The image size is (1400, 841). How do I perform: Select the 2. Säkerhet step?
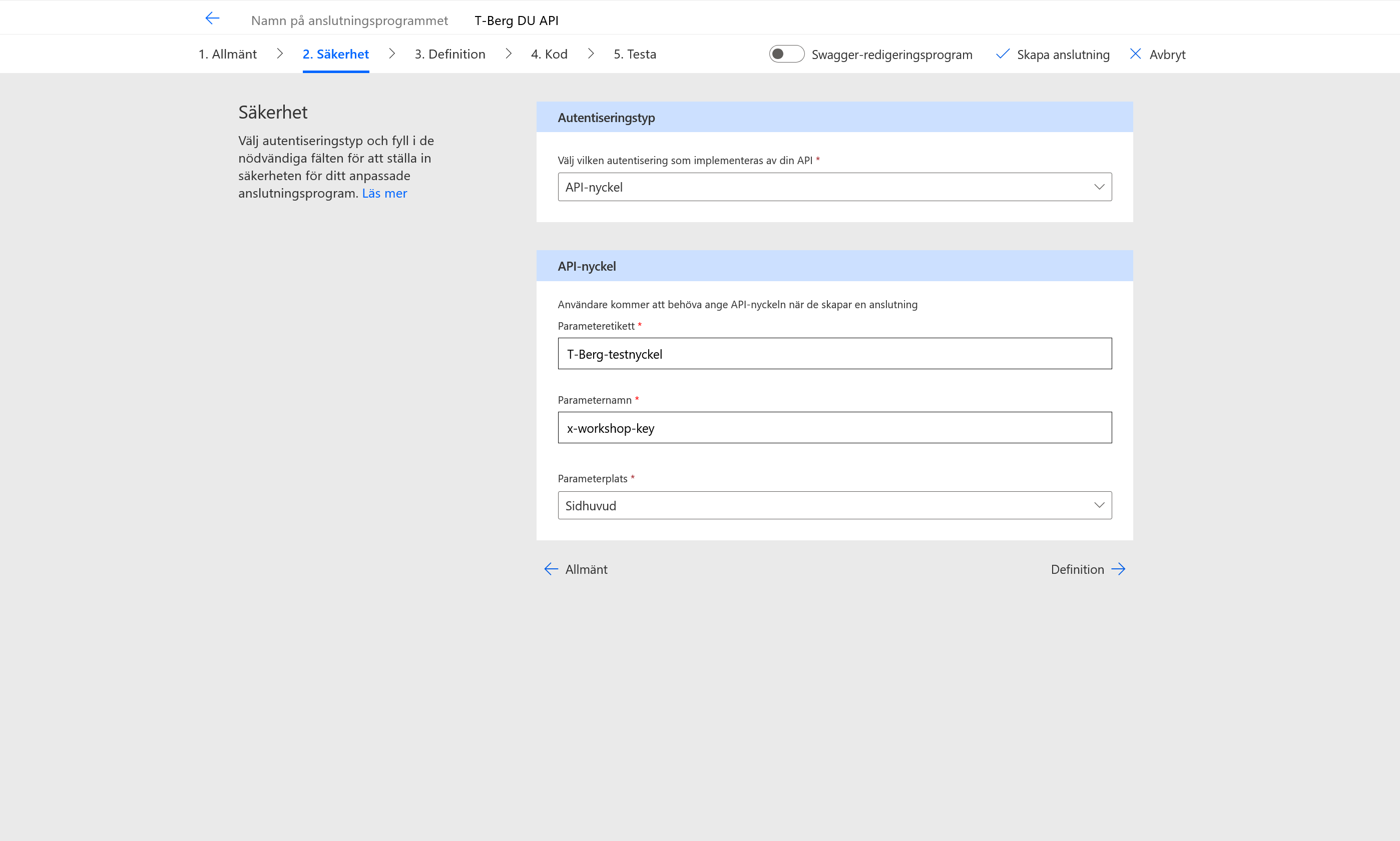pos(335,54)
